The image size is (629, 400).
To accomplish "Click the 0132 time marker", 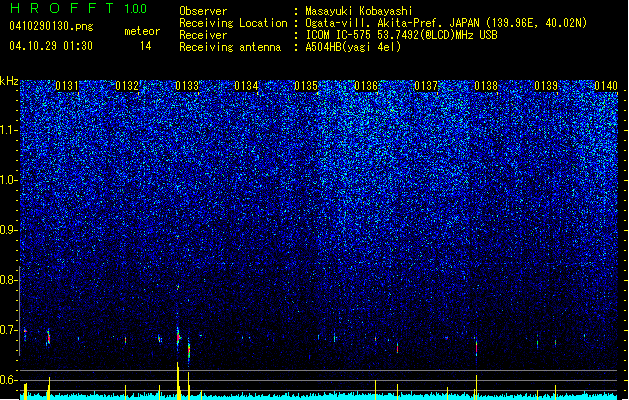I will (x=127, y=86).
